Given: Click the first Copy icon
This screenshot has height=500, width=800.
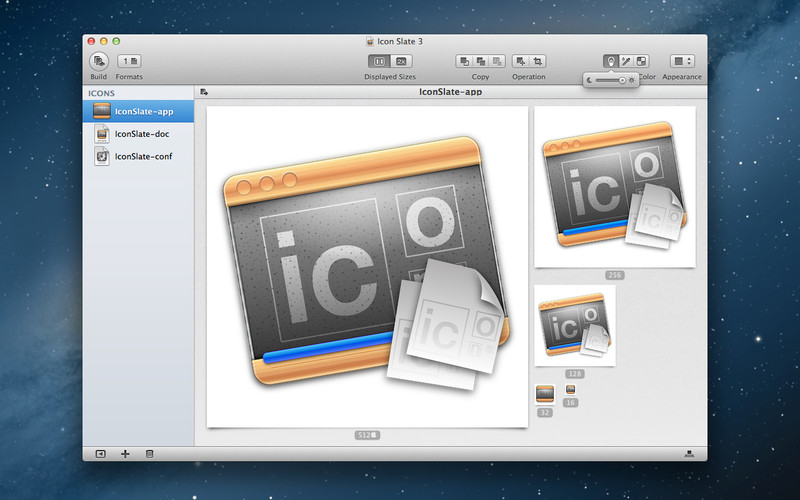Looking at the screenshot, I should (x=464, y=61).
